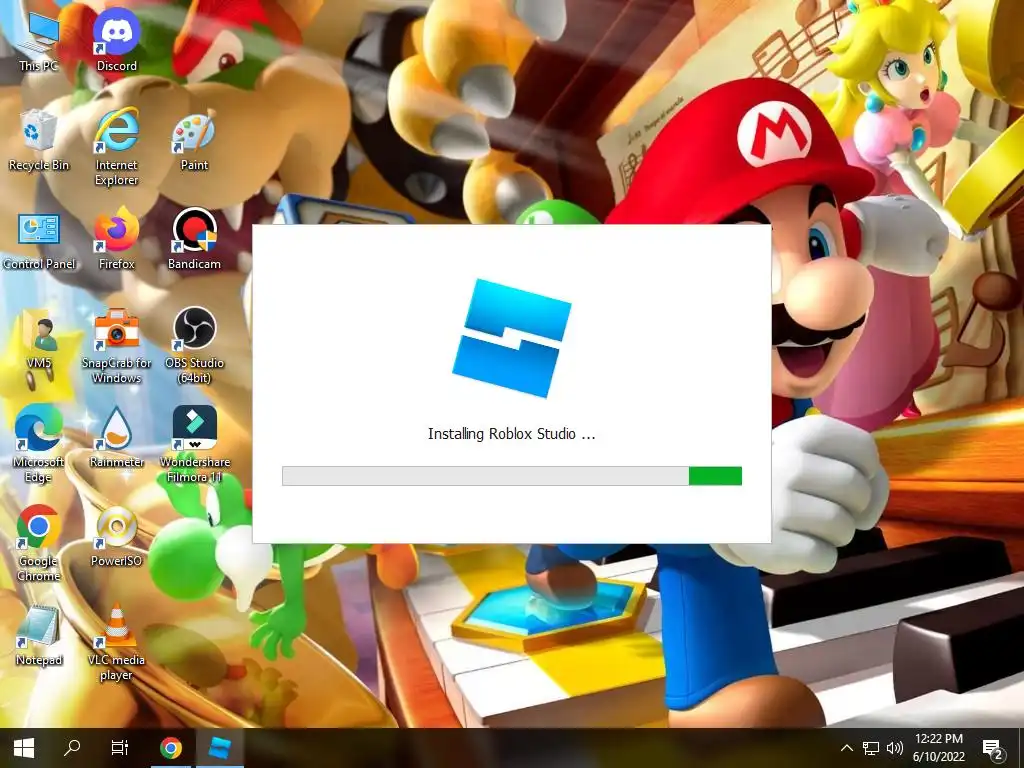Click the Roblox Studio logo in installer

[x=511, y=338]
